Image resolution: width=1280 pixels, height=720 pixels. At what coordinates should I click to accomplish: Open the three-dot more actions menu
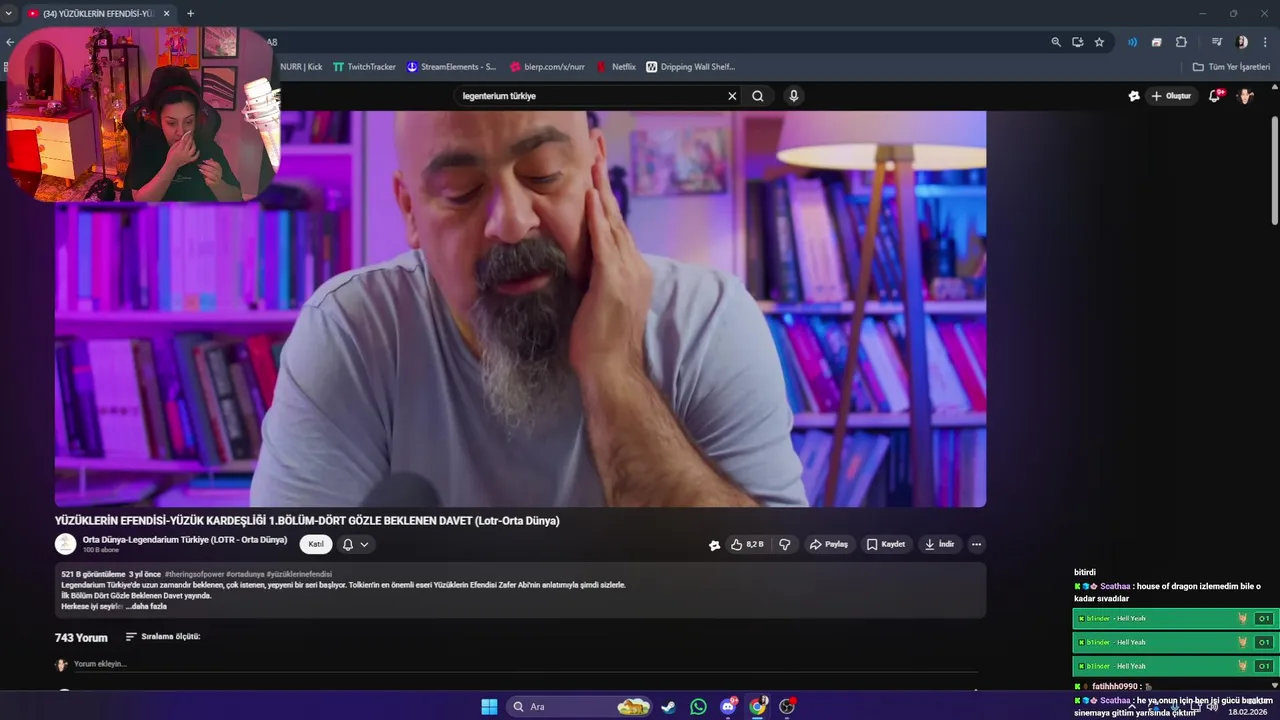tap(976, 544)
